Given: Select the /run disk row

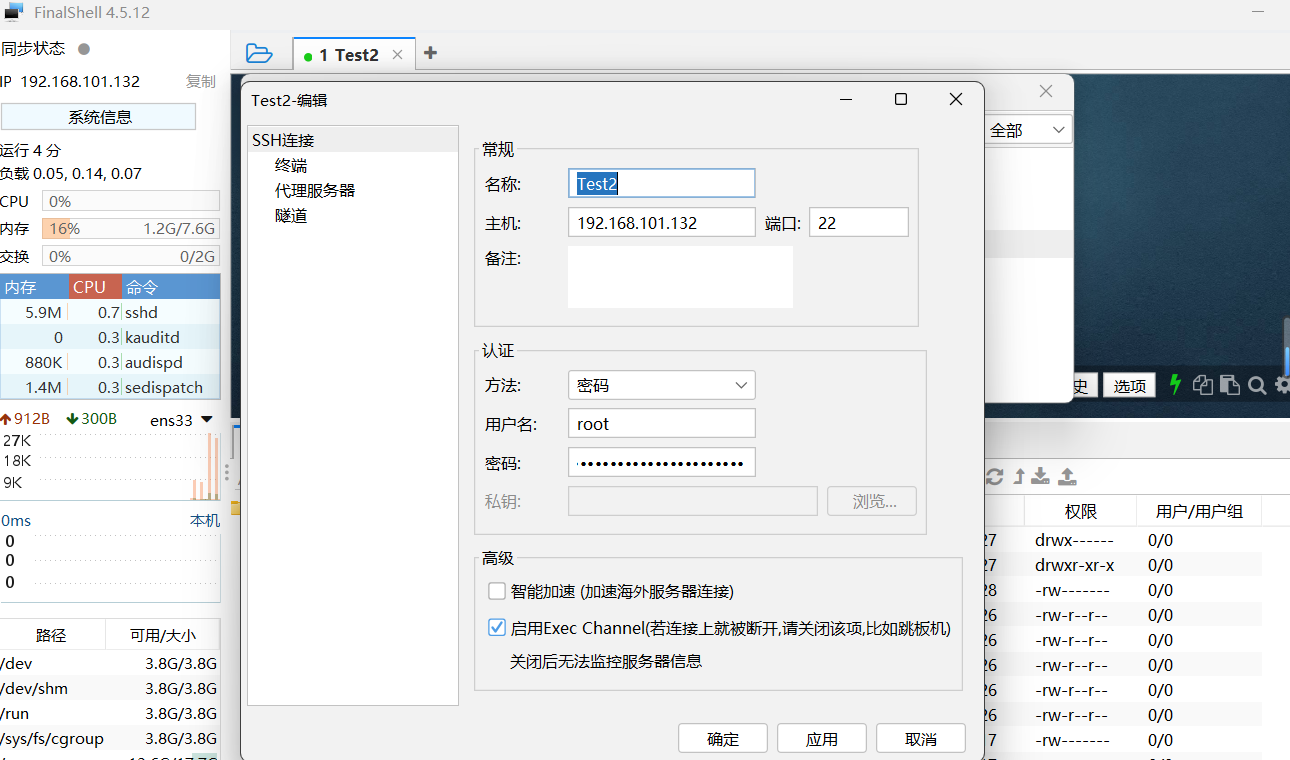Looking at the screenshot, I should [110, 713].
